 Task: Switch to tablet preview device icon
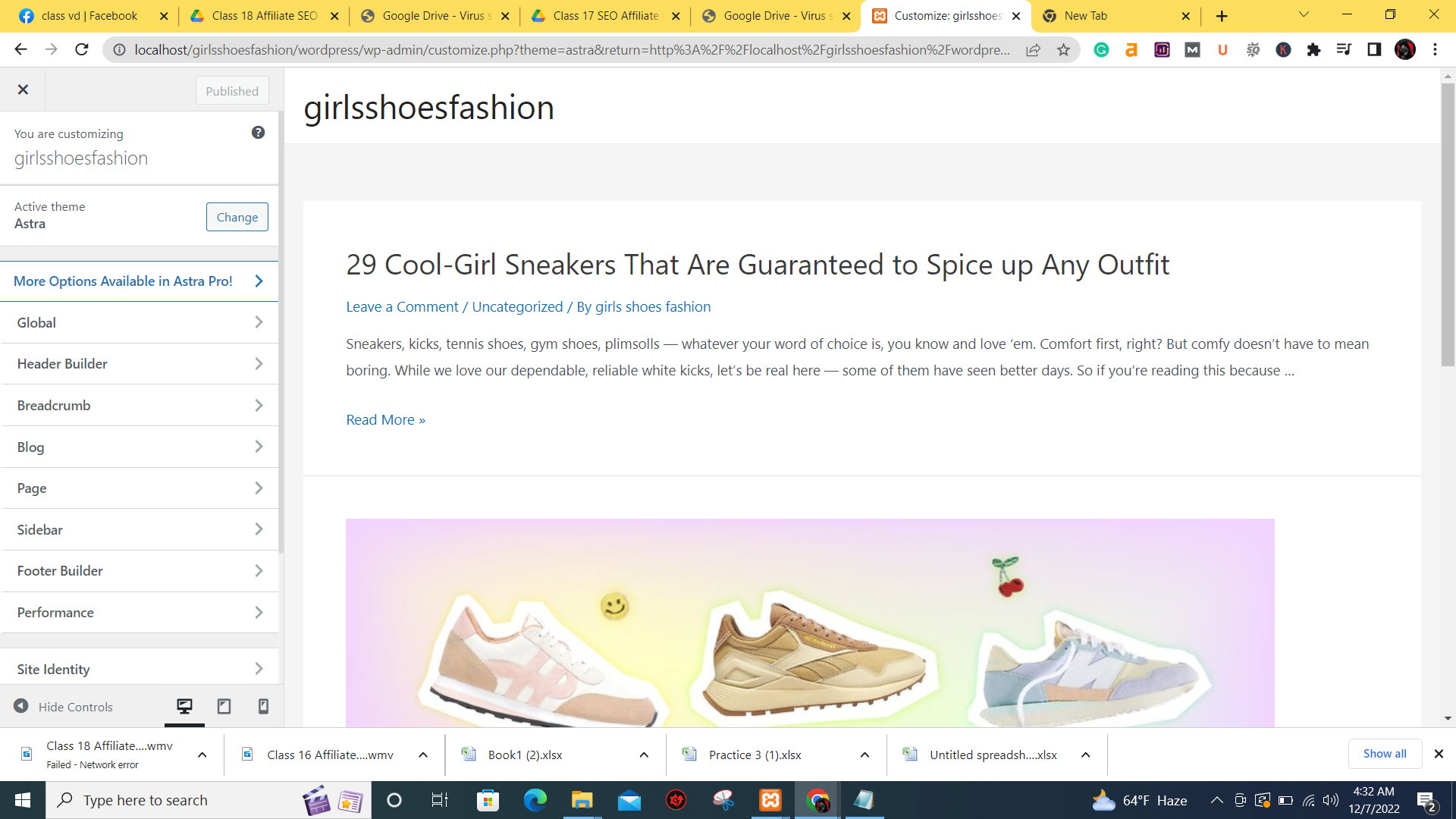pyautogui.click(x=224, y=707)
